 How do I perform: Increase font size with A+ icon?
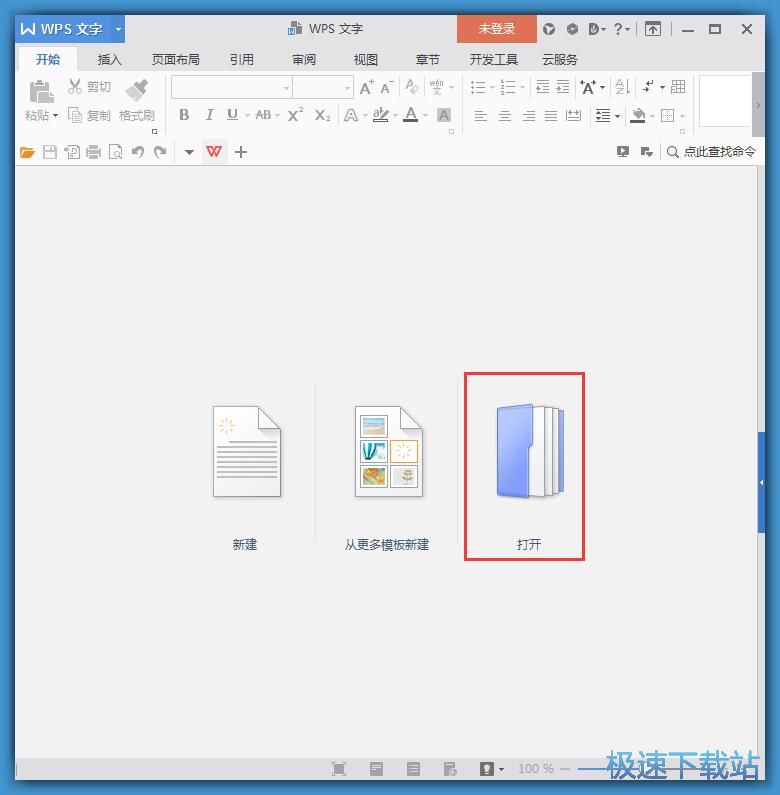[x=367, y=87]
